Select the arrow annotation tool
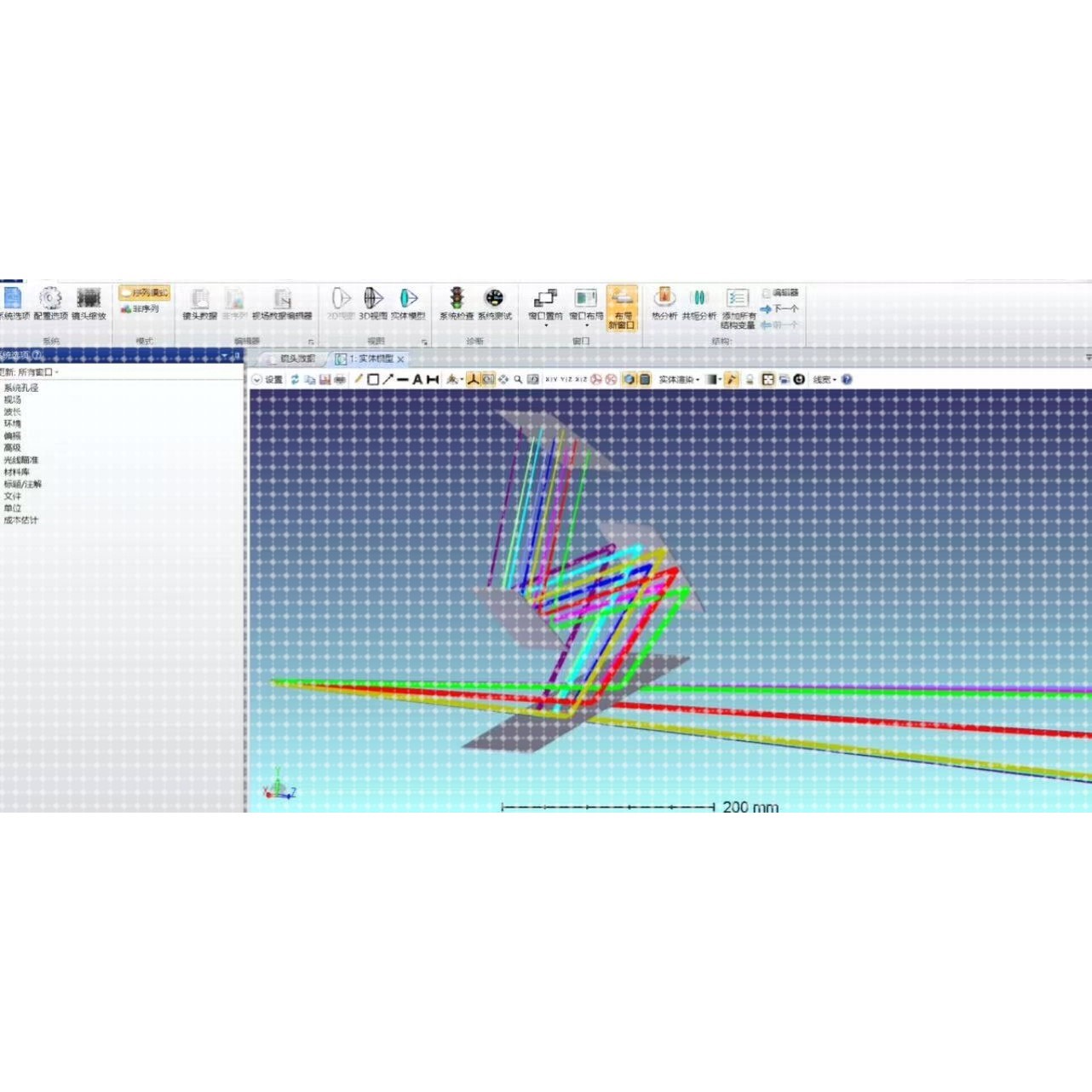The height and width of the screenshot is (1092, 1092). click(x=388, y=380)
